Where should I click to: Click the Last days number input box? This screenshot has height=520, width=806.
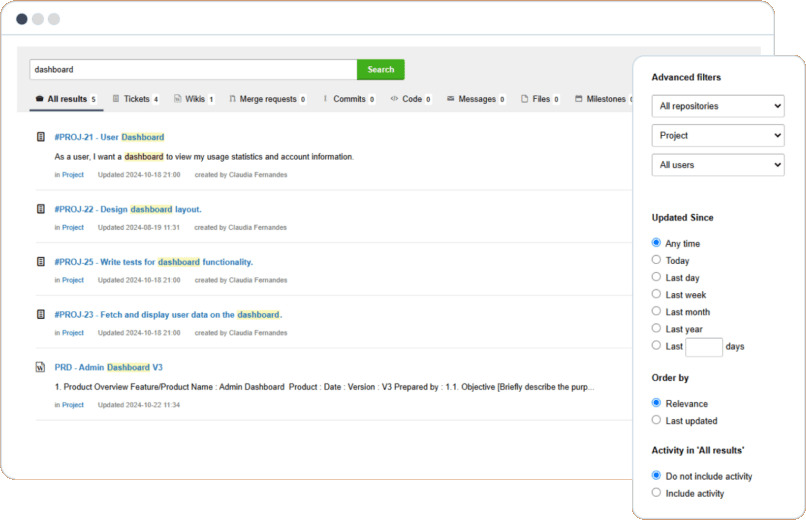(704, 347)
